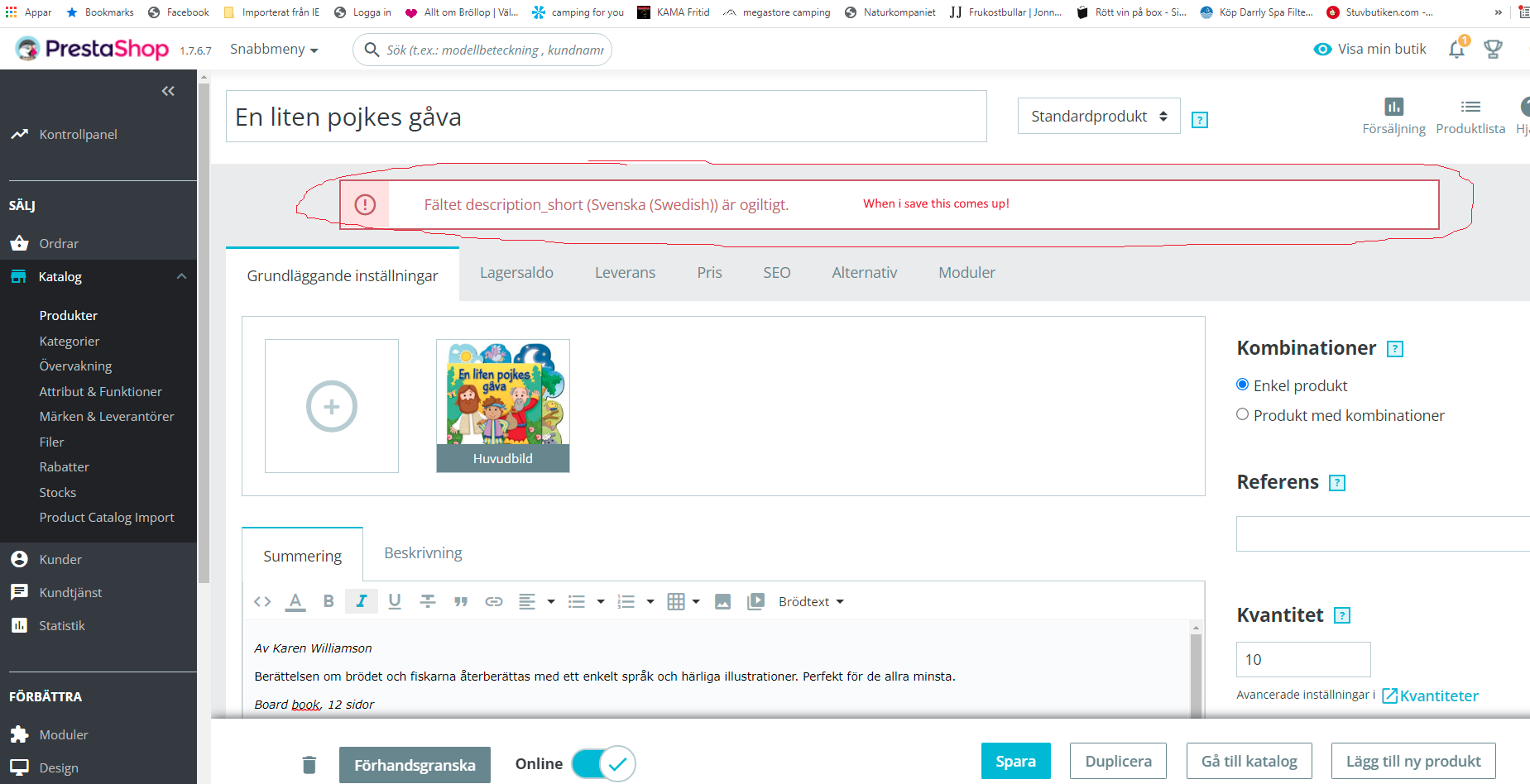Screen dimensions: 1530x784
Task: Toggle italic formatting in editor
Action: point(362,601)
